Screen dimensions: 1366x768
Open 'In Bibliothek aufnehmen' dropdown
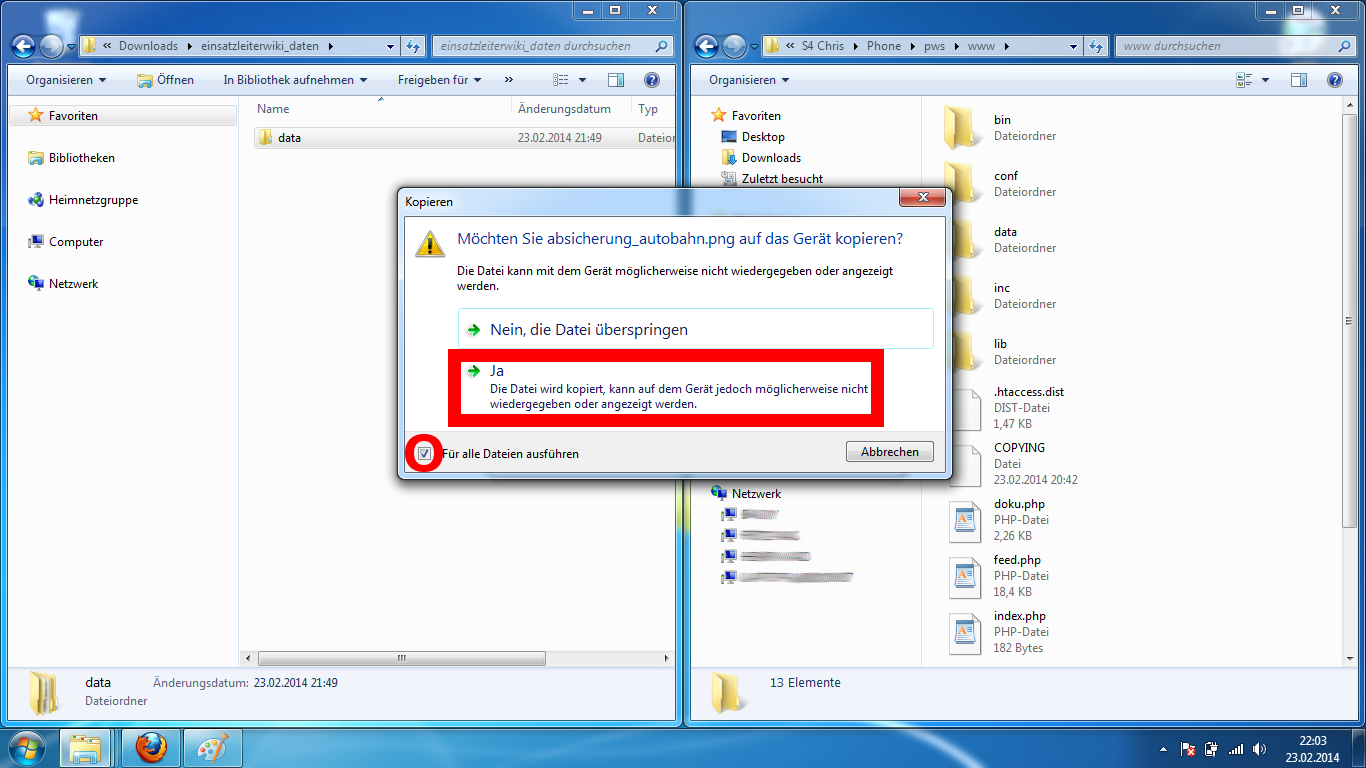(295, 80)
